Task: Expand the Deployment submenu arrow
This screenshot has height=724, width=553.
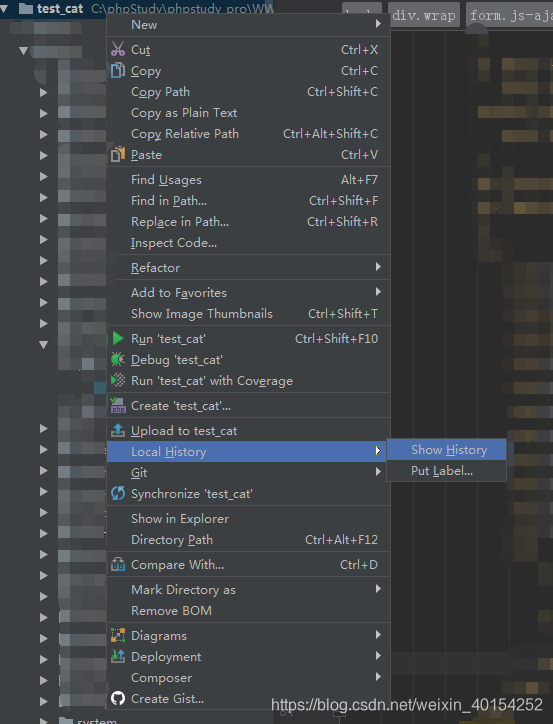Action: click(378, 656)
